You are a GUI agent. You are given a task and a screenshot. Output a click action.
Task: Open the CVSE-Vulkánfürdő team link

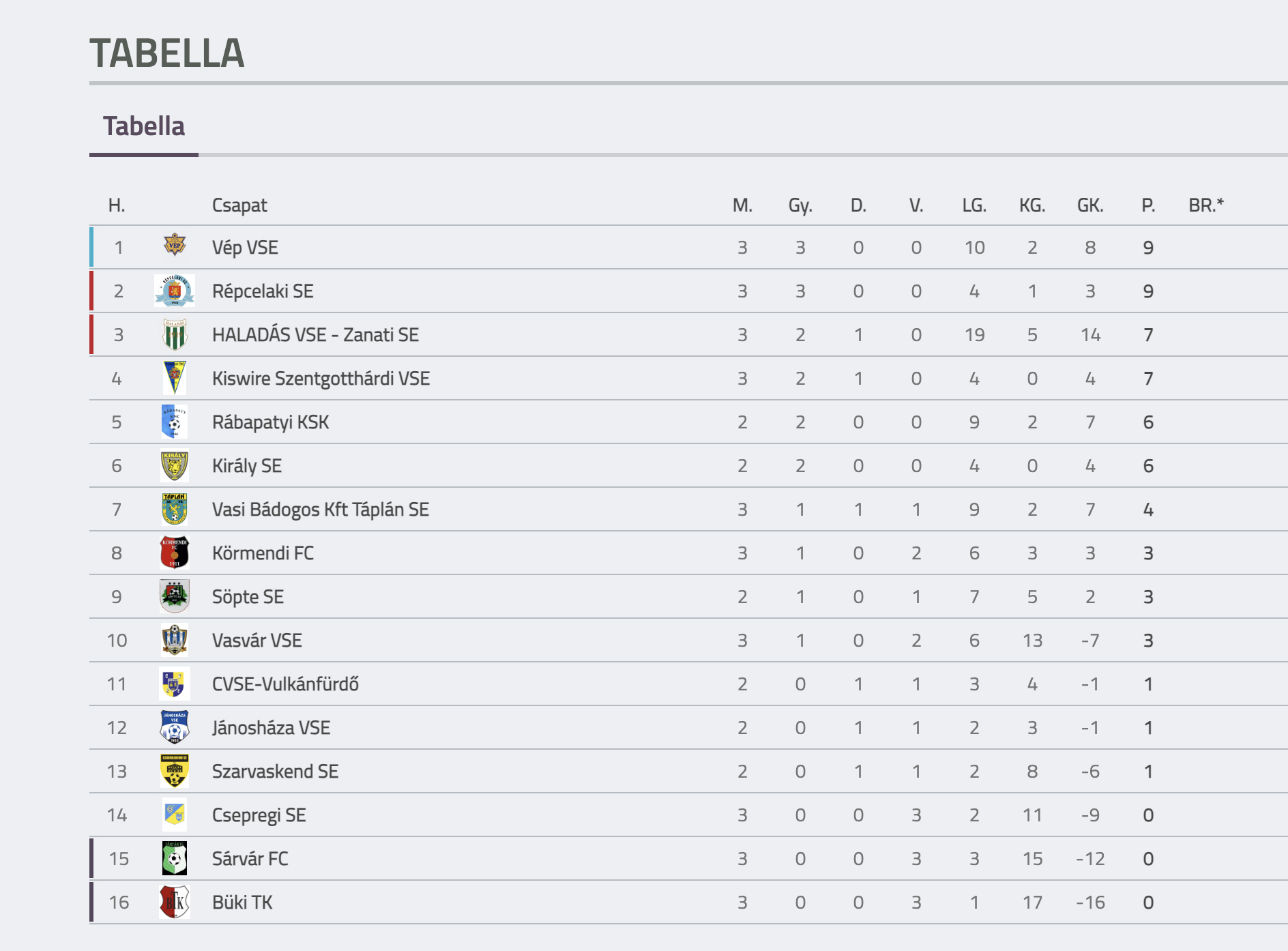coord(285,684)
